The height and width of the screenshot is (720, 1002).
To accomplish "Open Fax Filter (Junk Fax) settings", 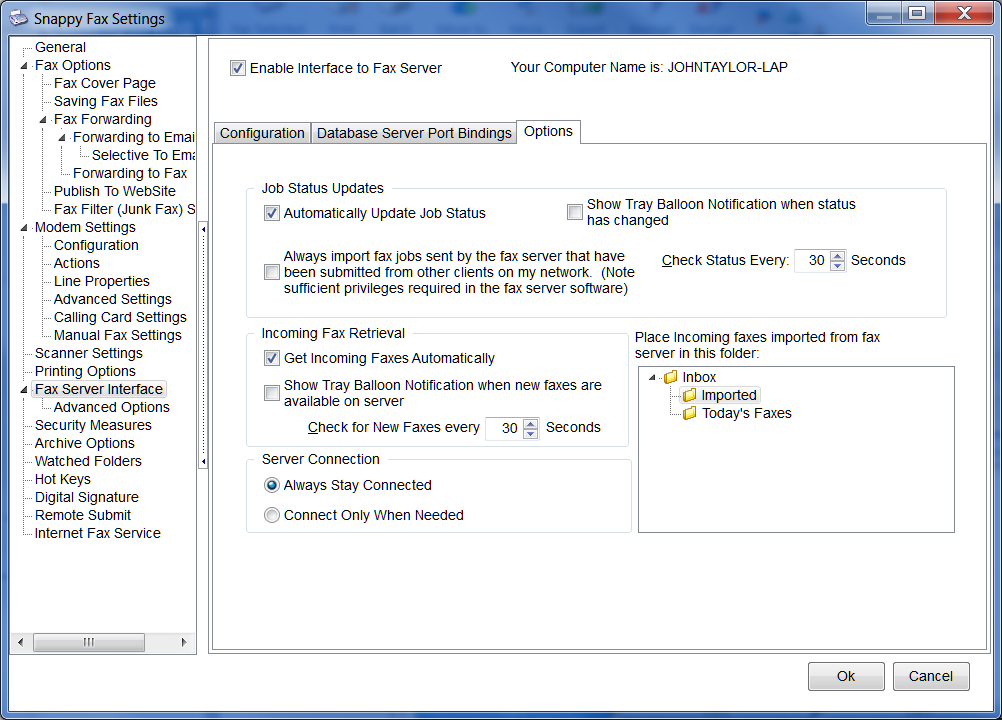I will pos(124,209).
